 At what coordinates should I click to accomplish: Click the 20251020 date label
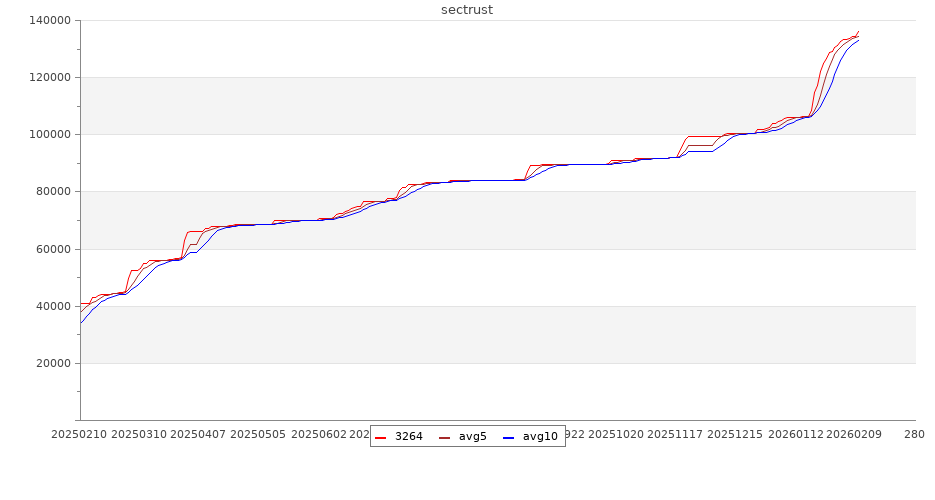(x=617, y=435)
